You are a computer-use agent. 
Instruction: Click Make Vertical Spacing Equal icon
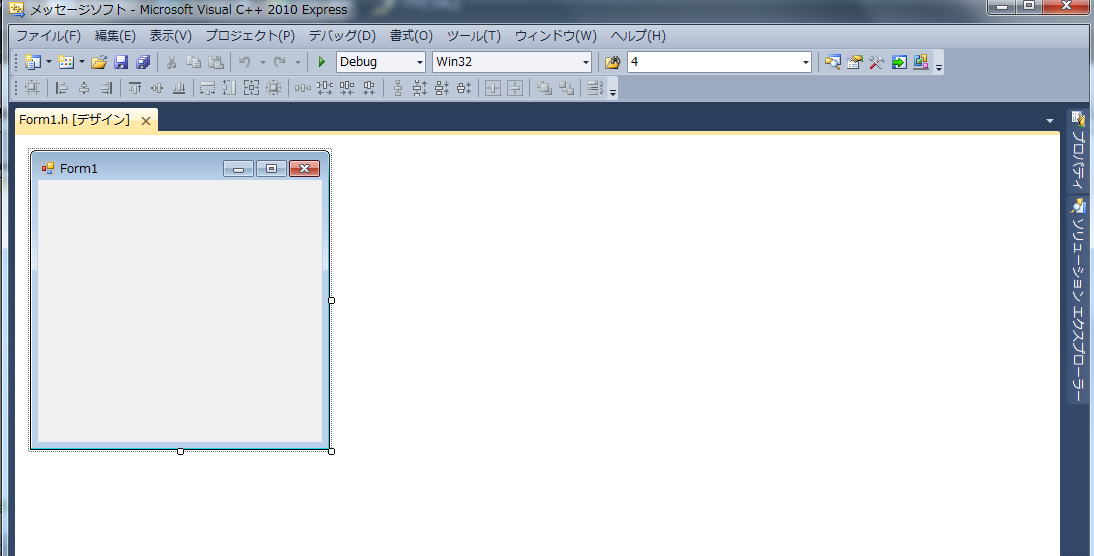coord(398,88)
